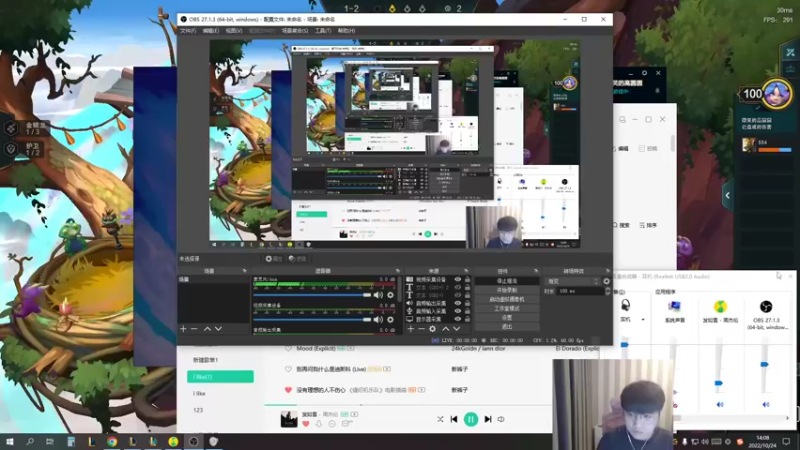Skip to the next track in music player

coord(488,419)
